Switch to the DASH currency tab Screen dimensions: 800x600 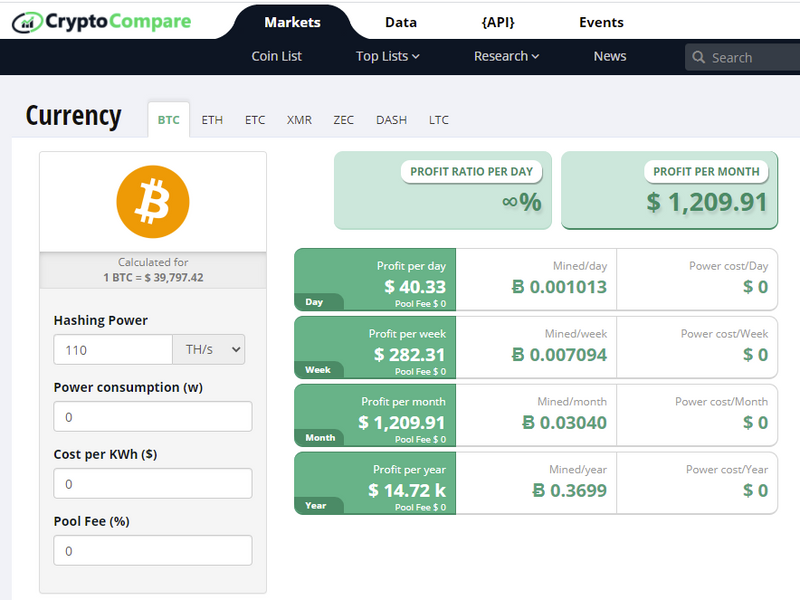pyautogui.click(x=391, y=120)
